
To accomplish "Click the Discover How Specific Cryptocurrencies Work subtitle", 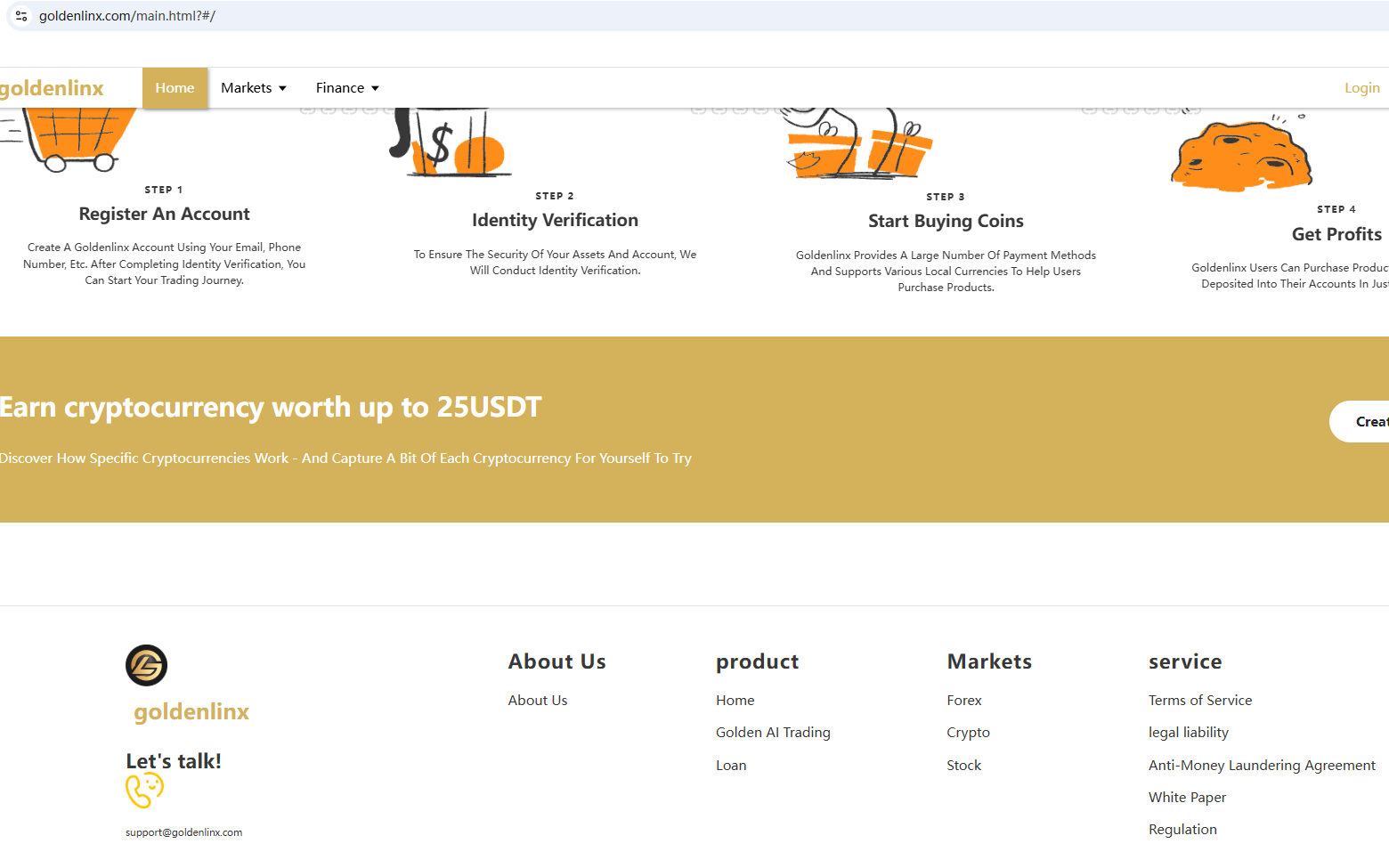I will (345, 458).
